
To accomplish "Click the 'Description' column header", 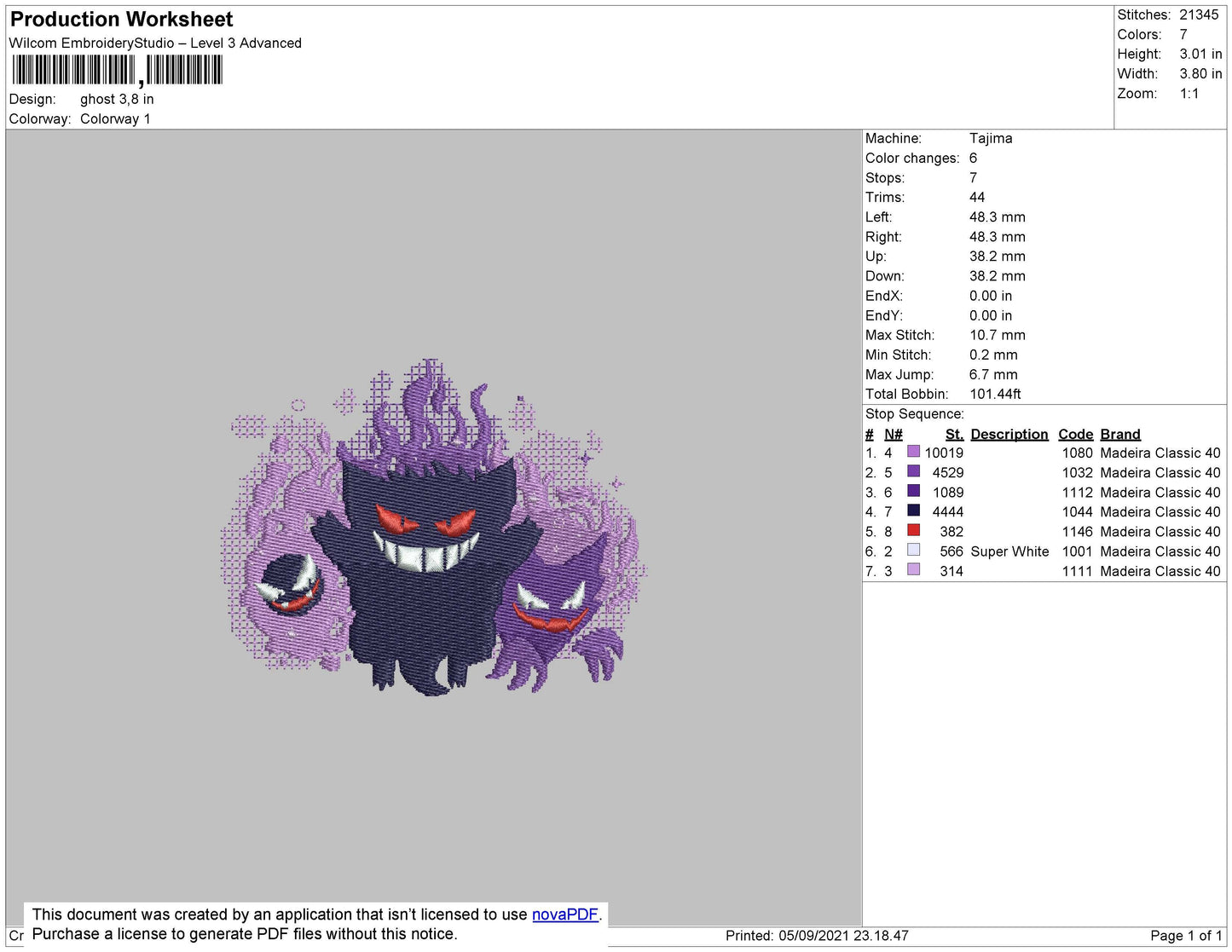I will (x=1009, y=435).
